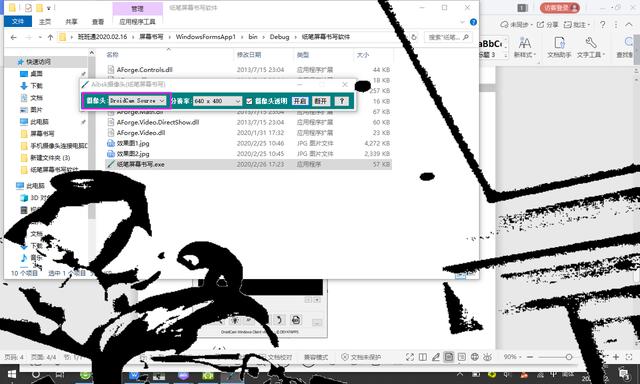Select 效果图1.jpg image file
Viewport: 640px width, 384px height.
[133, 143]
